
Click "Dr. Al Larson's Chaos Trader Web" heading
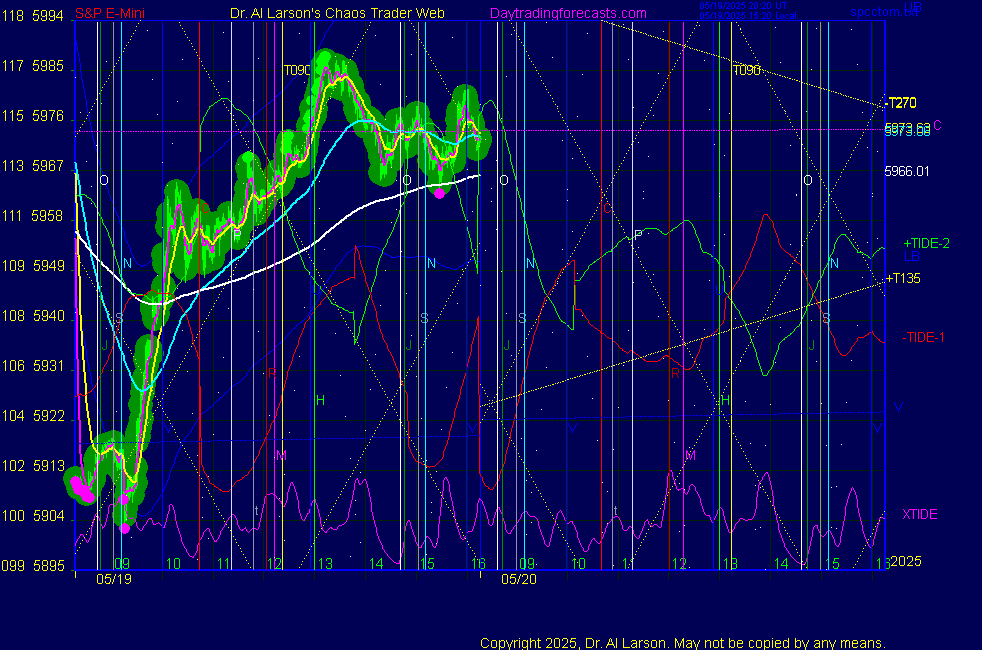pyautogui.click(x=338, y=13)
